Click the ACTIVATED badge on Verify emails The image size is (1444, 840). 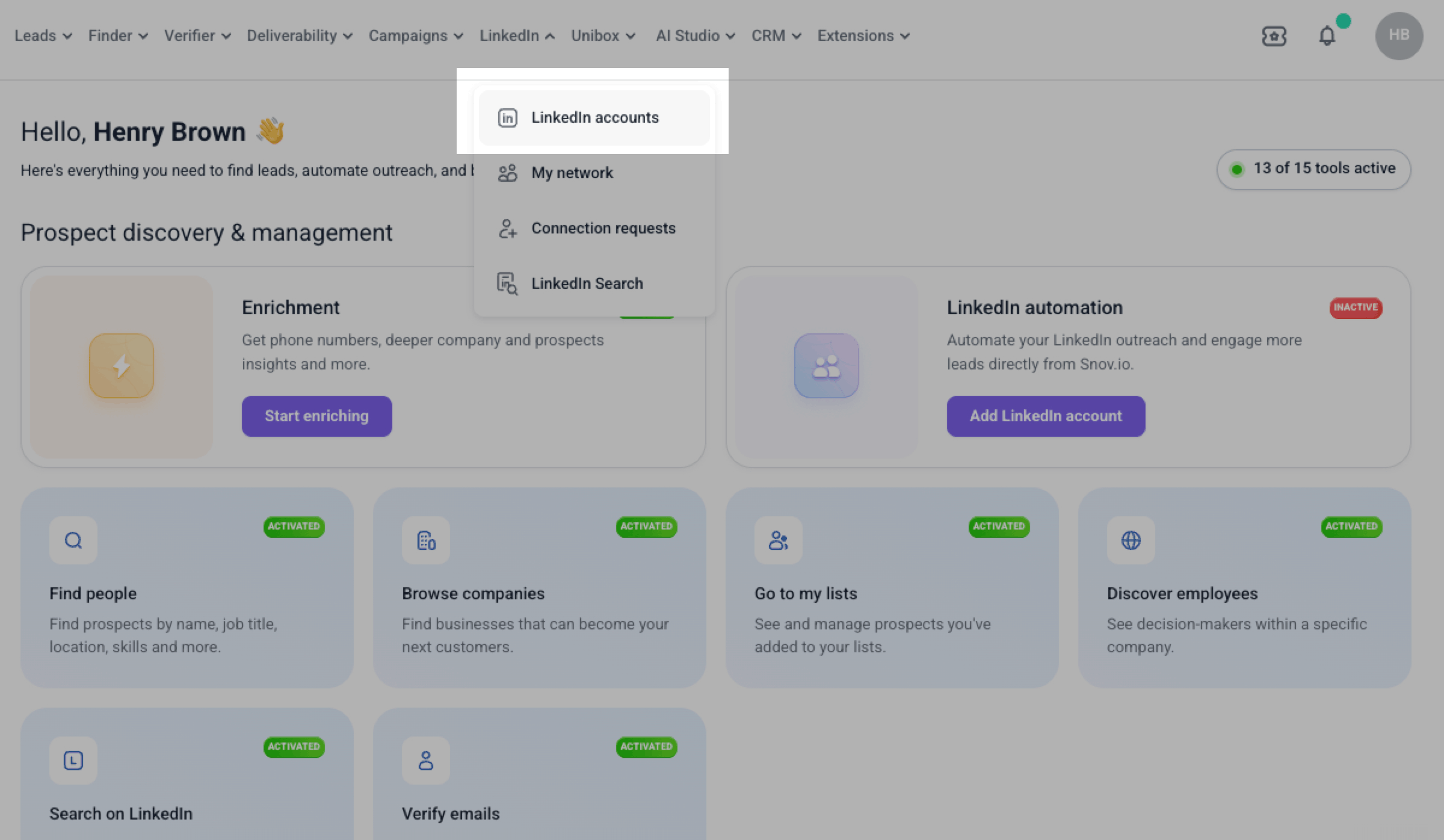coord(647,747)
